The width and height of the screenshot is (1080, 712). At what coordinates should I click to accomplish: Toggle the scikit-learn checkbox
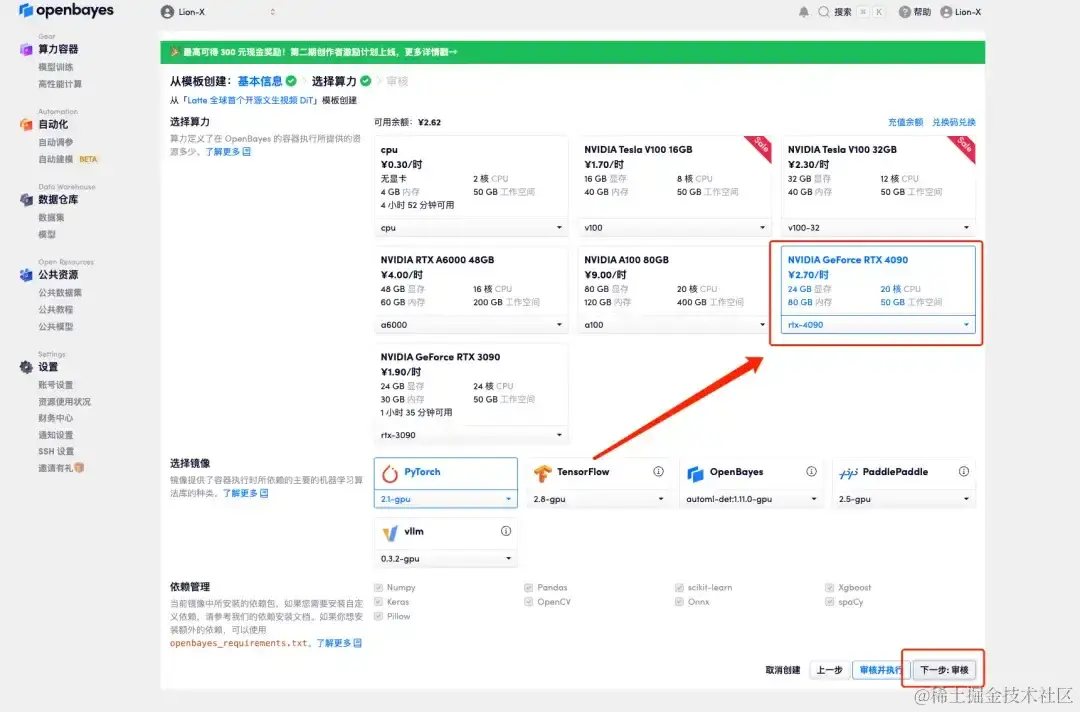(x=679, y=587)
